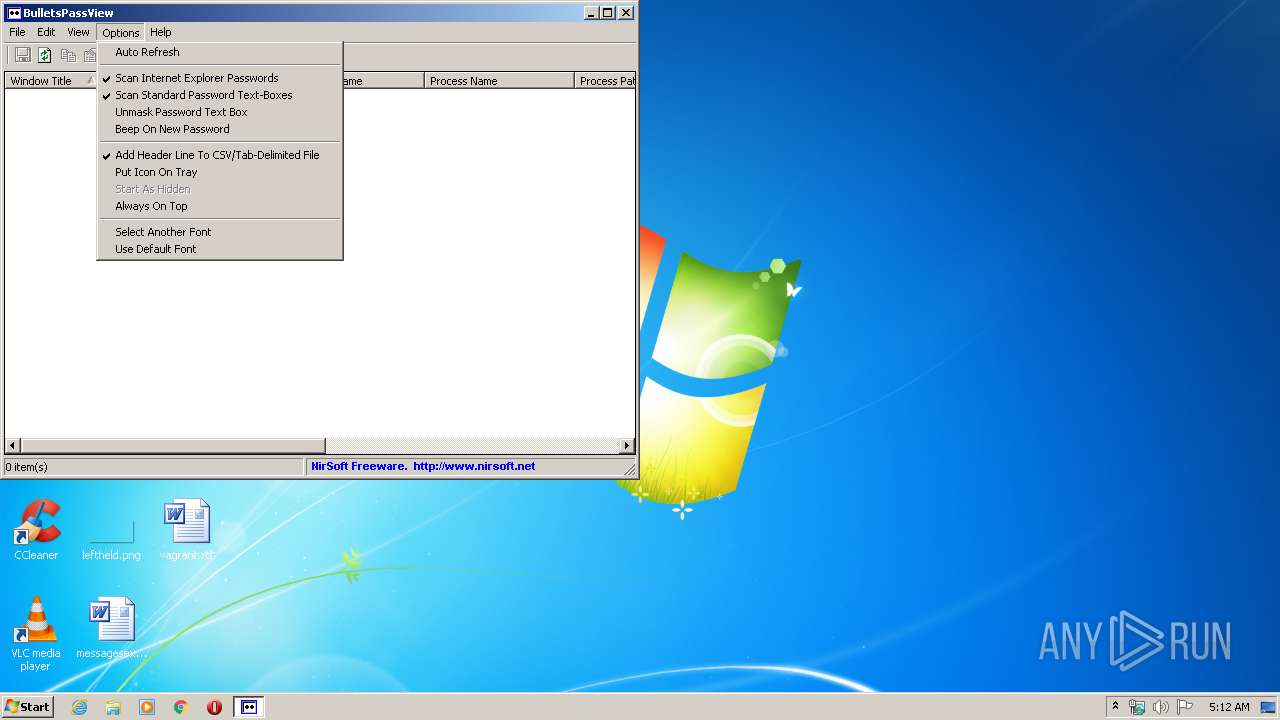This screenshot has height=720, width=1280.
Task: Choose Use Default Font
Action: (x=220, y=249)
